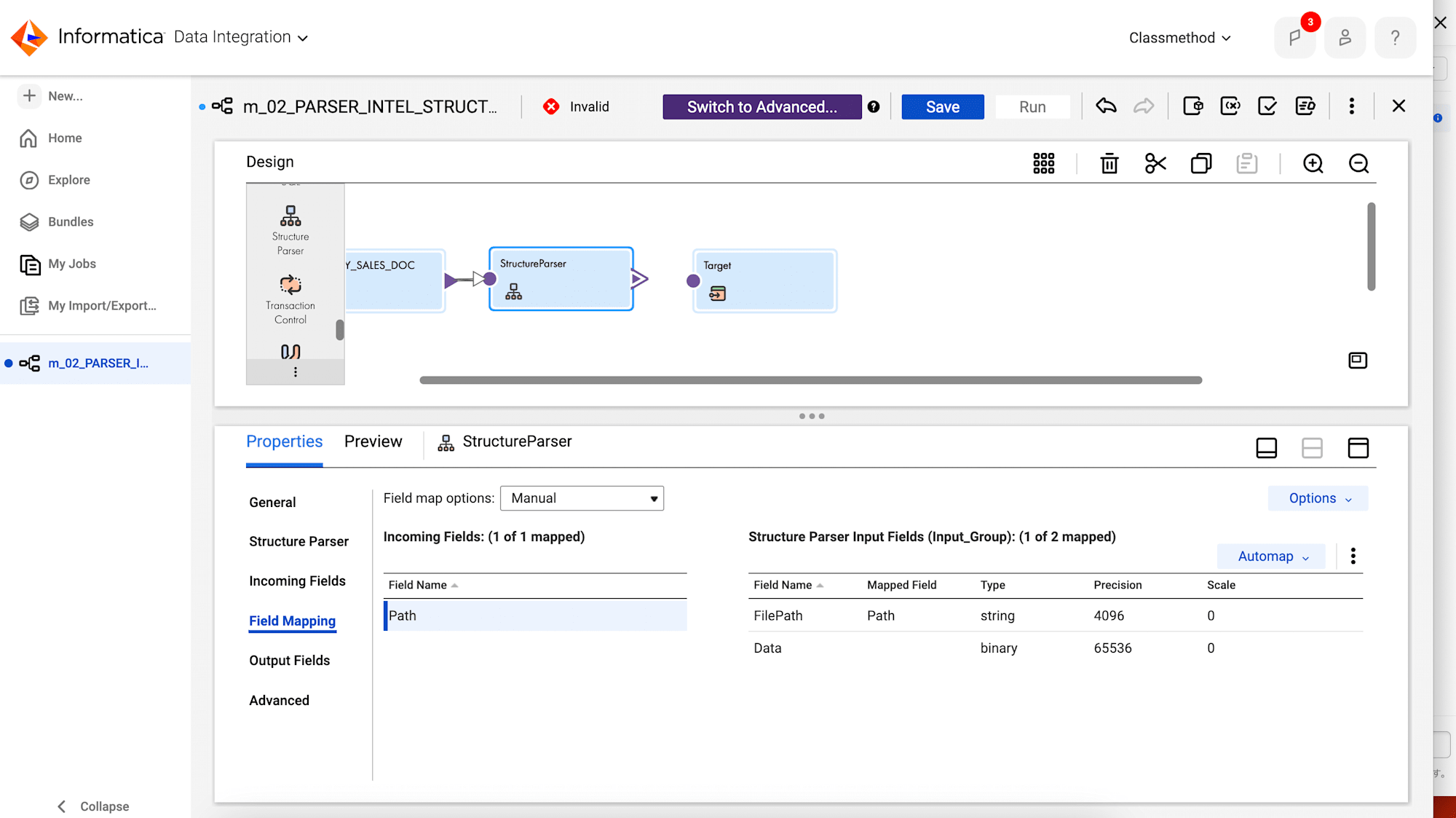Image resolution: width=1456 pixels, height=818 pixels.
Task: Click the Save button
Action: pos(942,107)
